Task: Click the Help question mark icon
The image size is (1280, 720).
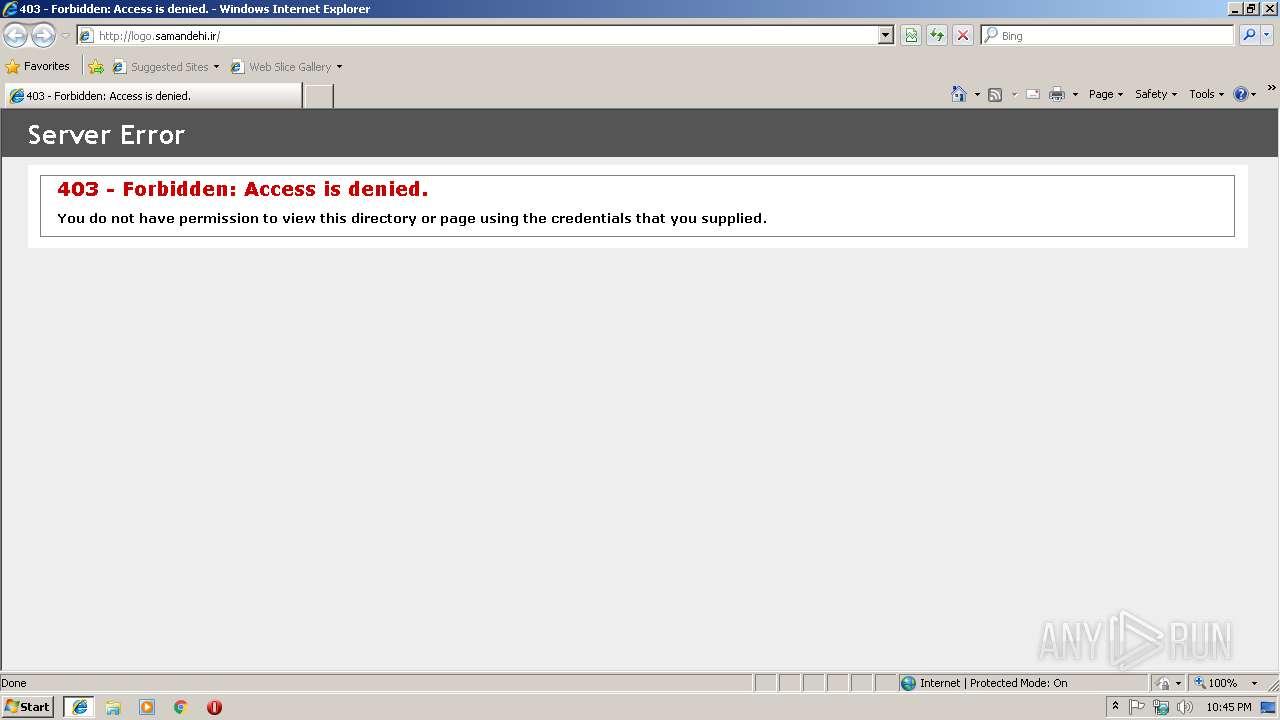Action: 1241,94
